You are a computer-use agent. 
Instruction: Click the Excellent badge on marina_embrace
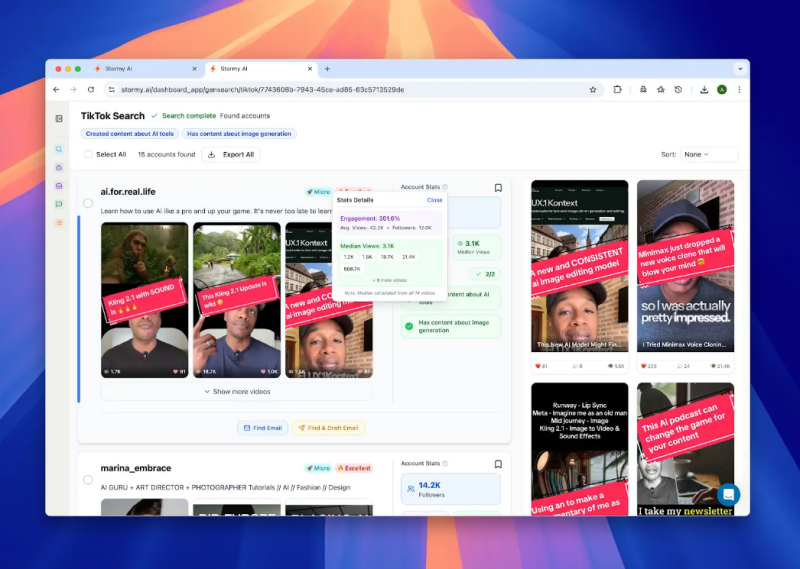coord(354,468)
